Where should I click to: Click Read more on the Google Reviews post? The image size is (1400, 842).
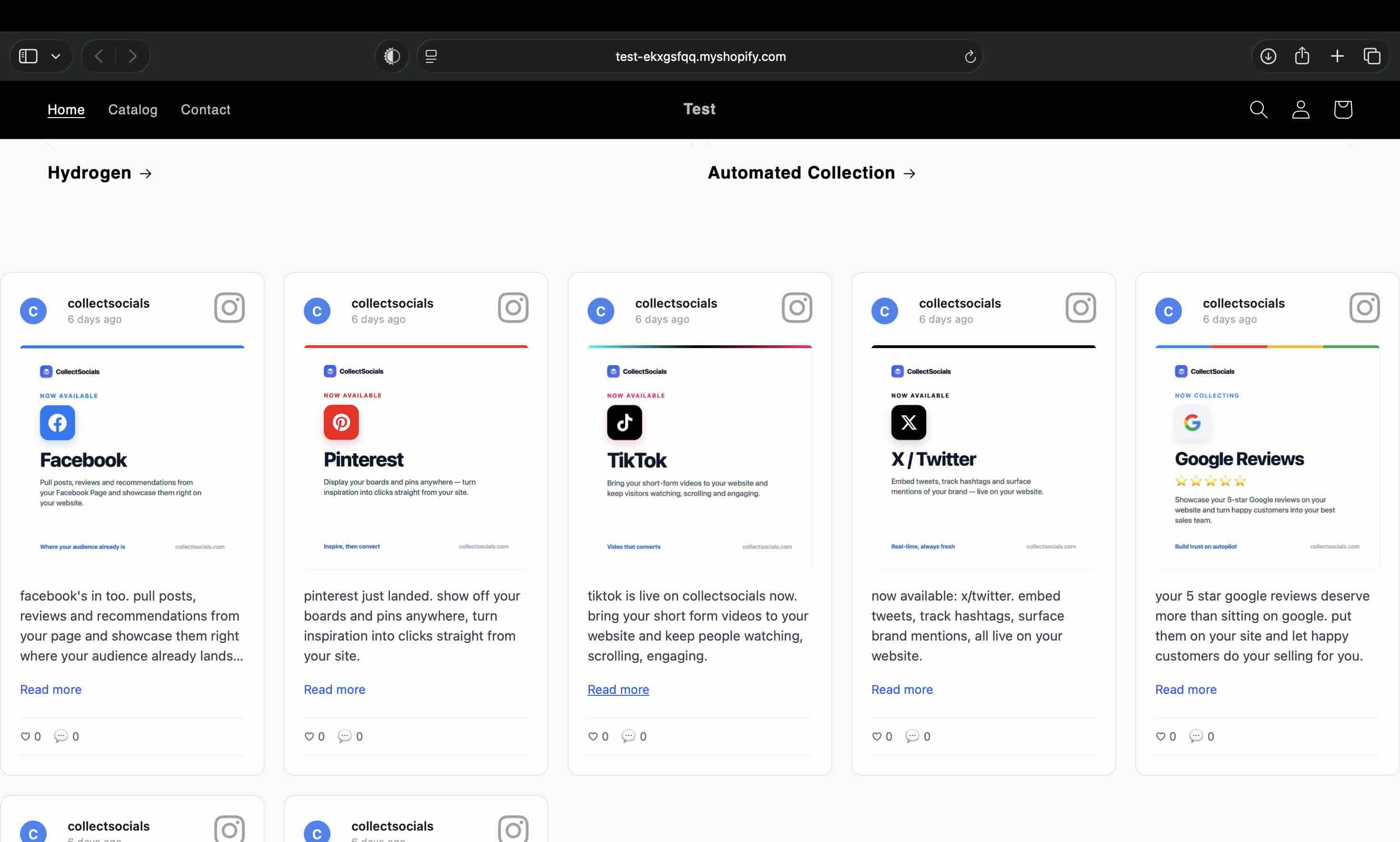pyautogui.click(x=1186, y=690)
